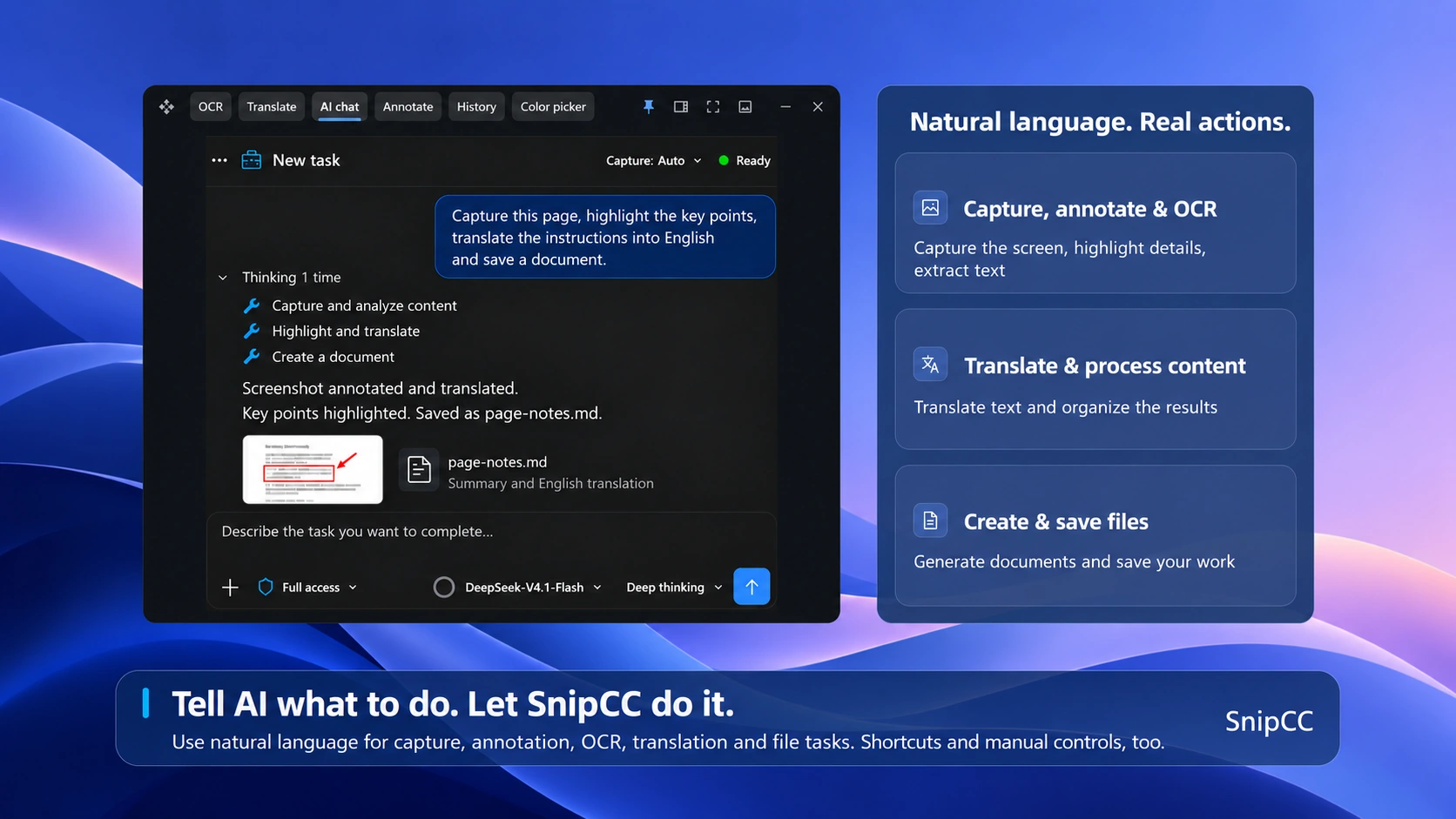The height and width of the screenshot is (819, 1456).
Task: Close the SnipCC window
Action: [x=818, y=106]
